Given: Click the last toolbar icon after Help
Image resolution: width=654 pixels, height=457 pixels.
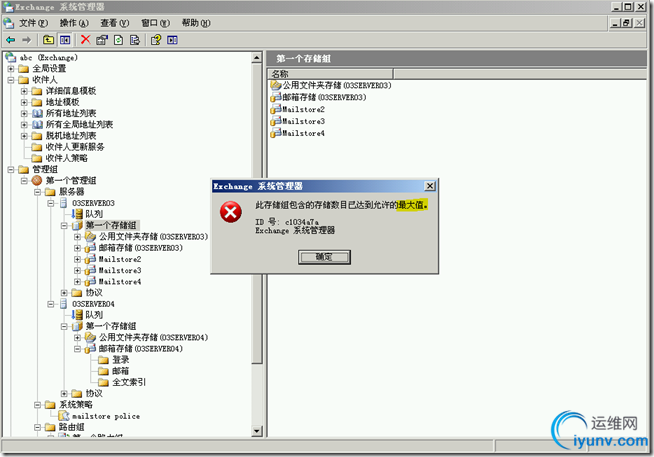Looking at the screenshot, I should pyautogui.click(x=172, y=40).
